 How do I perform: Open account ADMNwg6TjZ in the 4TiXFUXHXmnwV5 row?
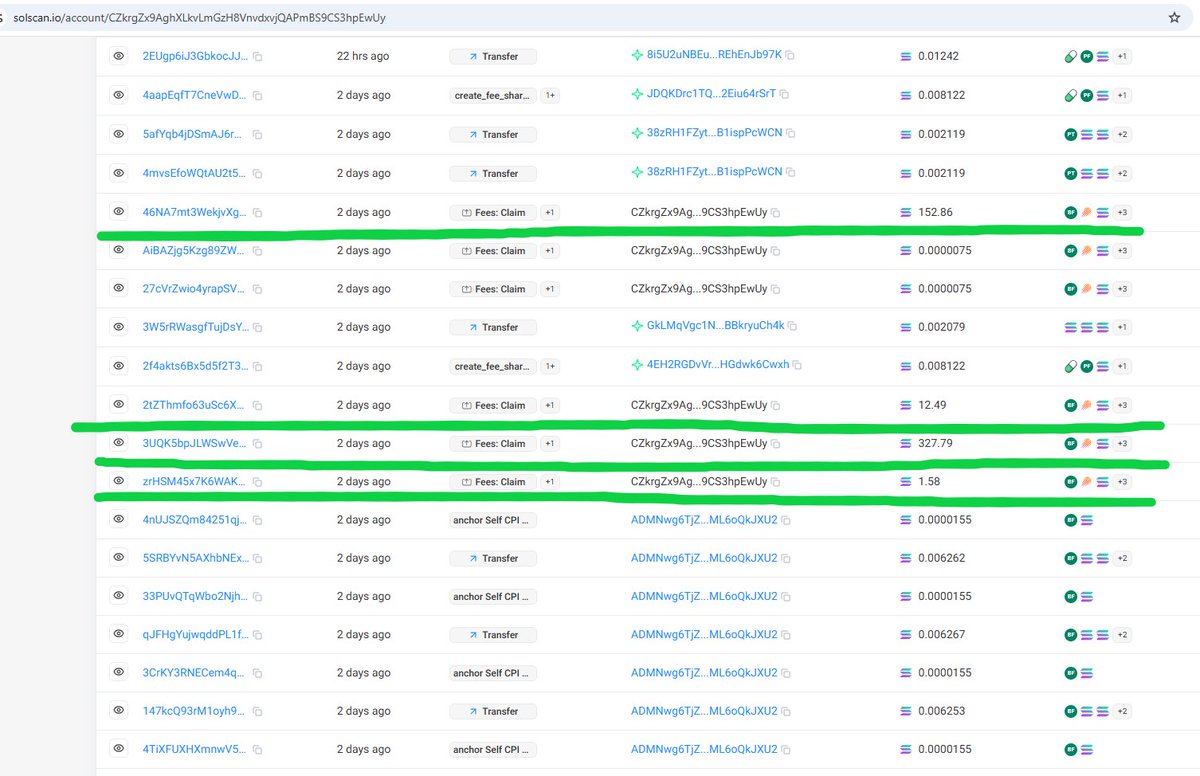(x=704, y=749)
